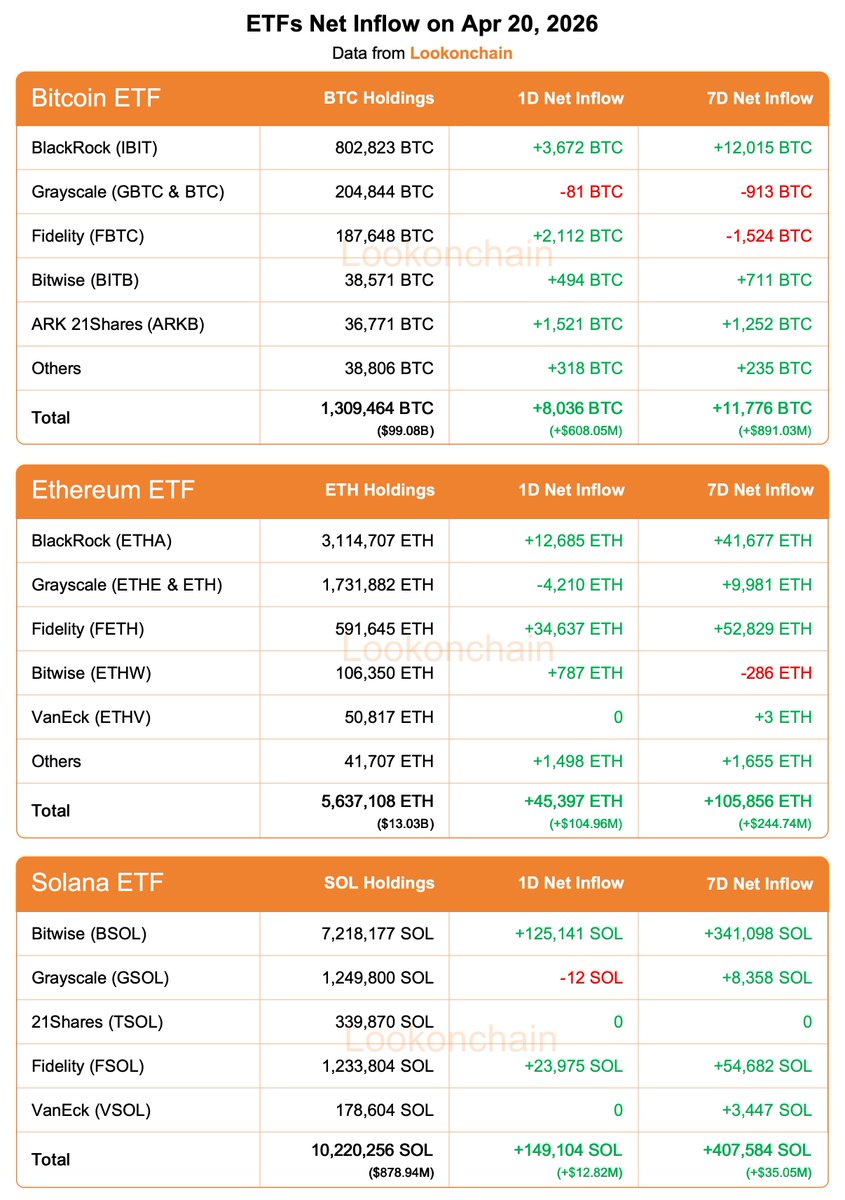The width and height of the screenshot is (845, 1200).
Task: Click the BTC Holdings column header
Action: click(379, 98)
